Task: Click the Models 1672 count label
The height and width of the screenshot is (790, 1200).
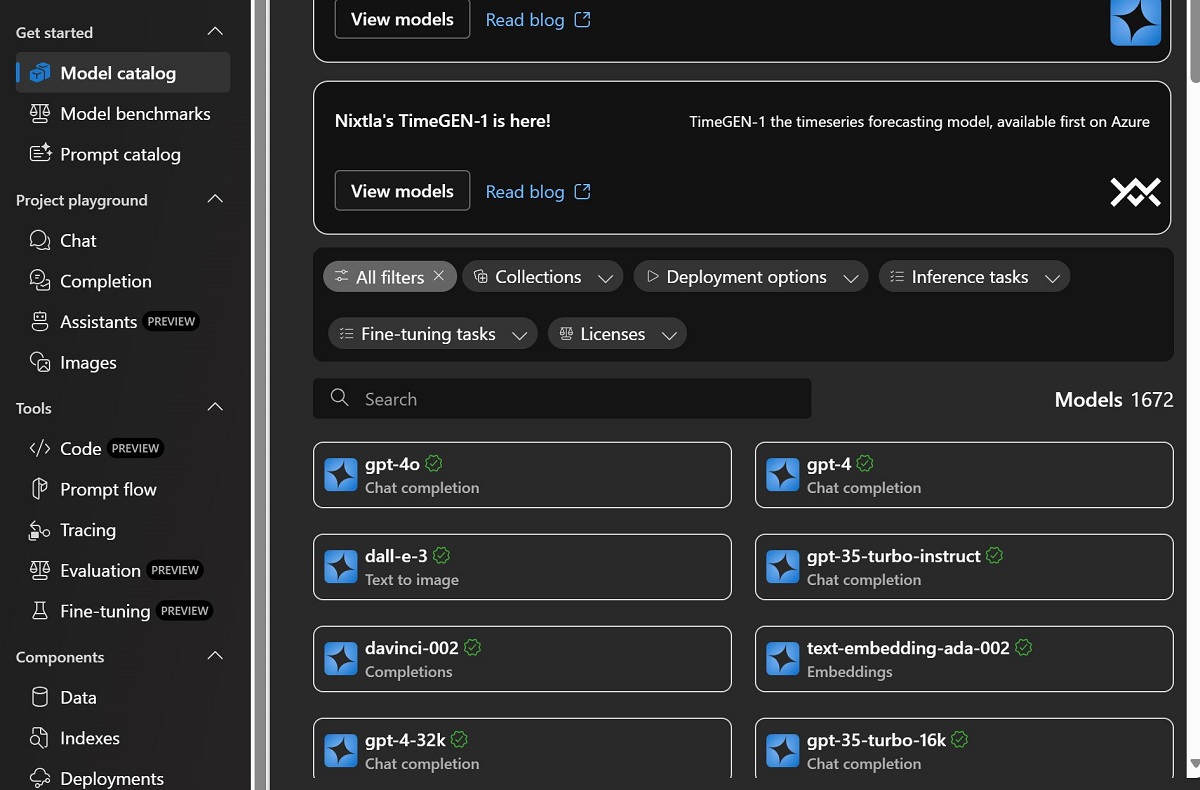Action: (1114, 399)
